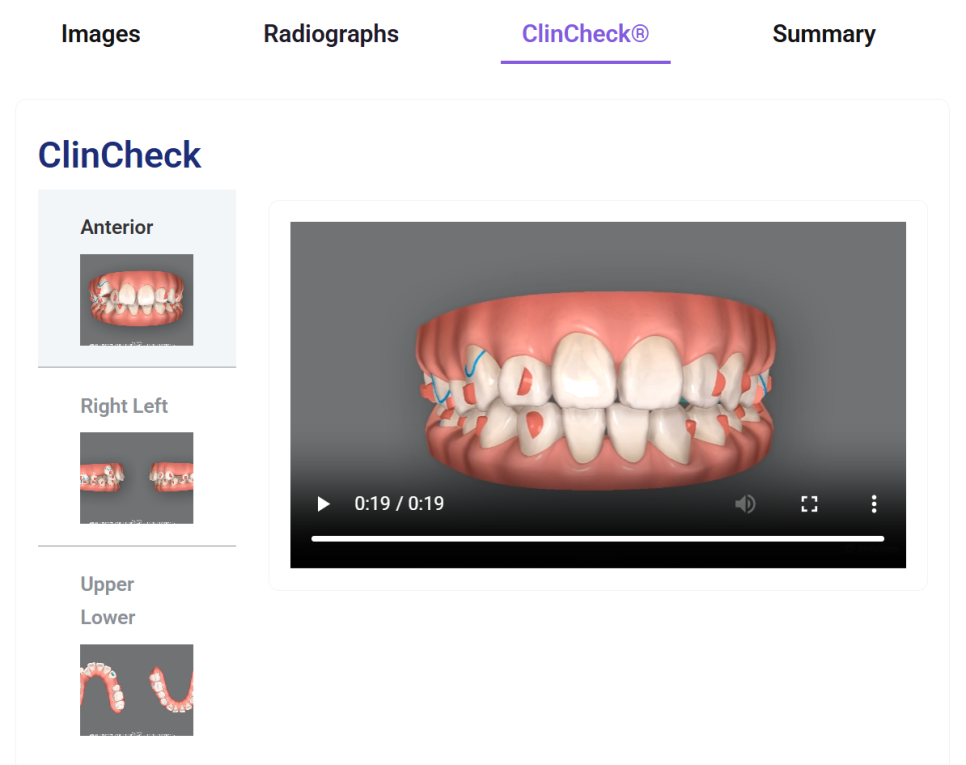The image size is (966, 765).
Task: Open the Radiographs tab
Action: coord(331,34)
